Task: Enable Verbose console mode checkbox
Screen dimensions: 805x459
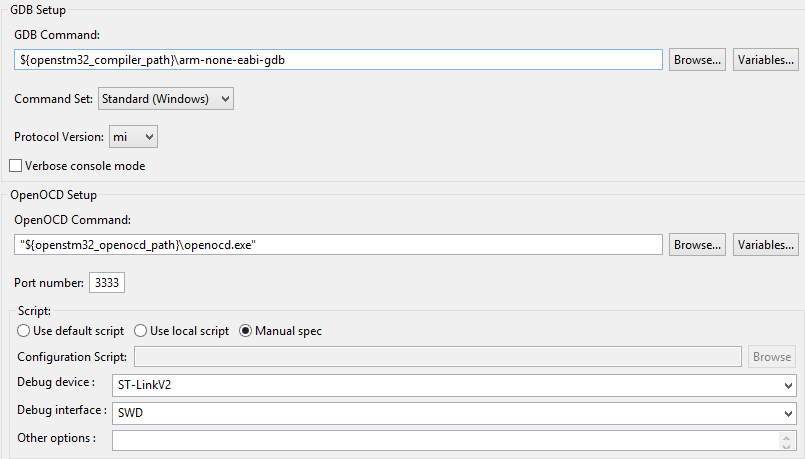Action: click(x=16, y=166)
